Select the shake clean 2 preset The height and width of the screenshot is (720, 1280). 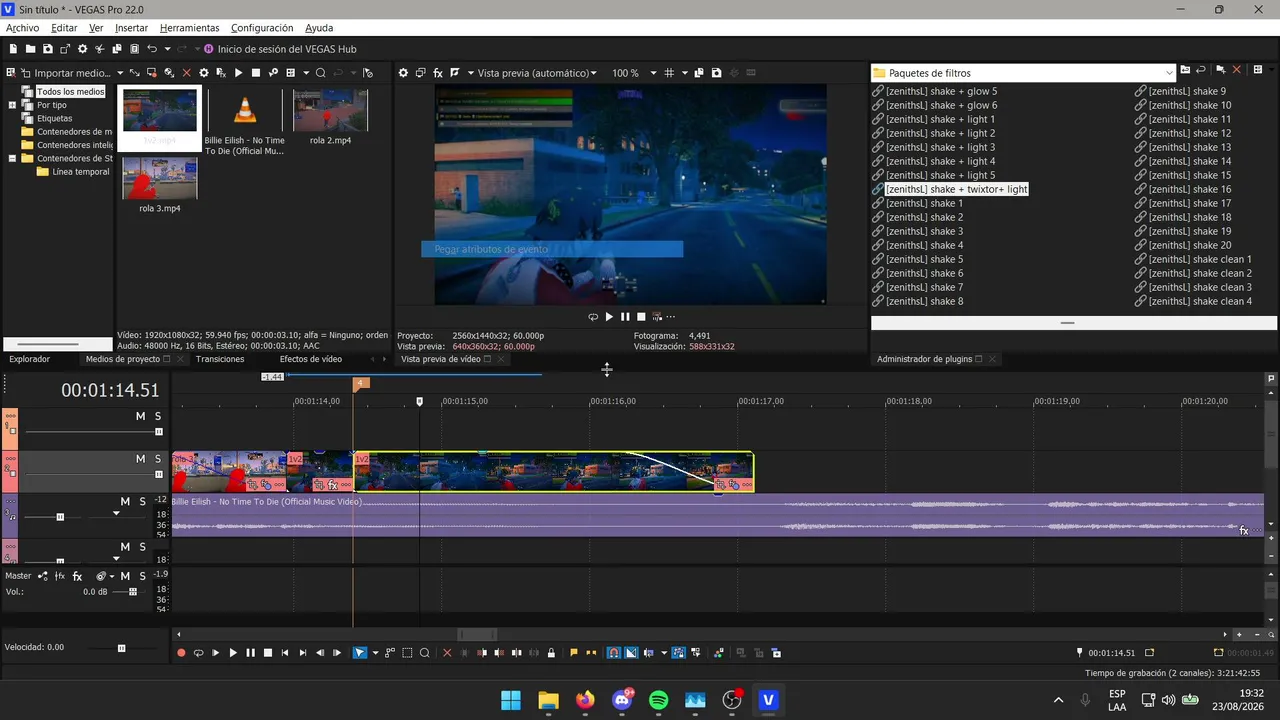click(x=1200, y=273)
